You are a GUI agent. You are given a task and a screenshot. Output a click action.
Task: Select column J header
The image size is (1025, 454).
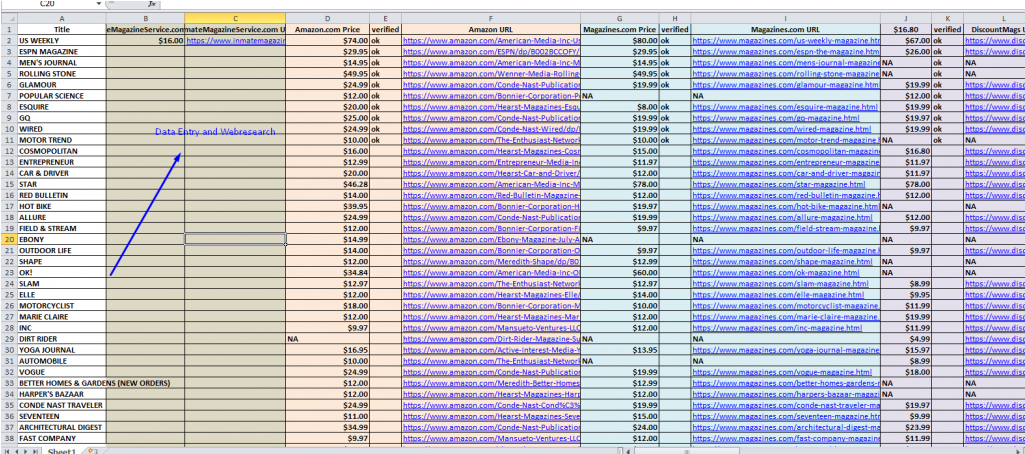click(x=906, y=18)
